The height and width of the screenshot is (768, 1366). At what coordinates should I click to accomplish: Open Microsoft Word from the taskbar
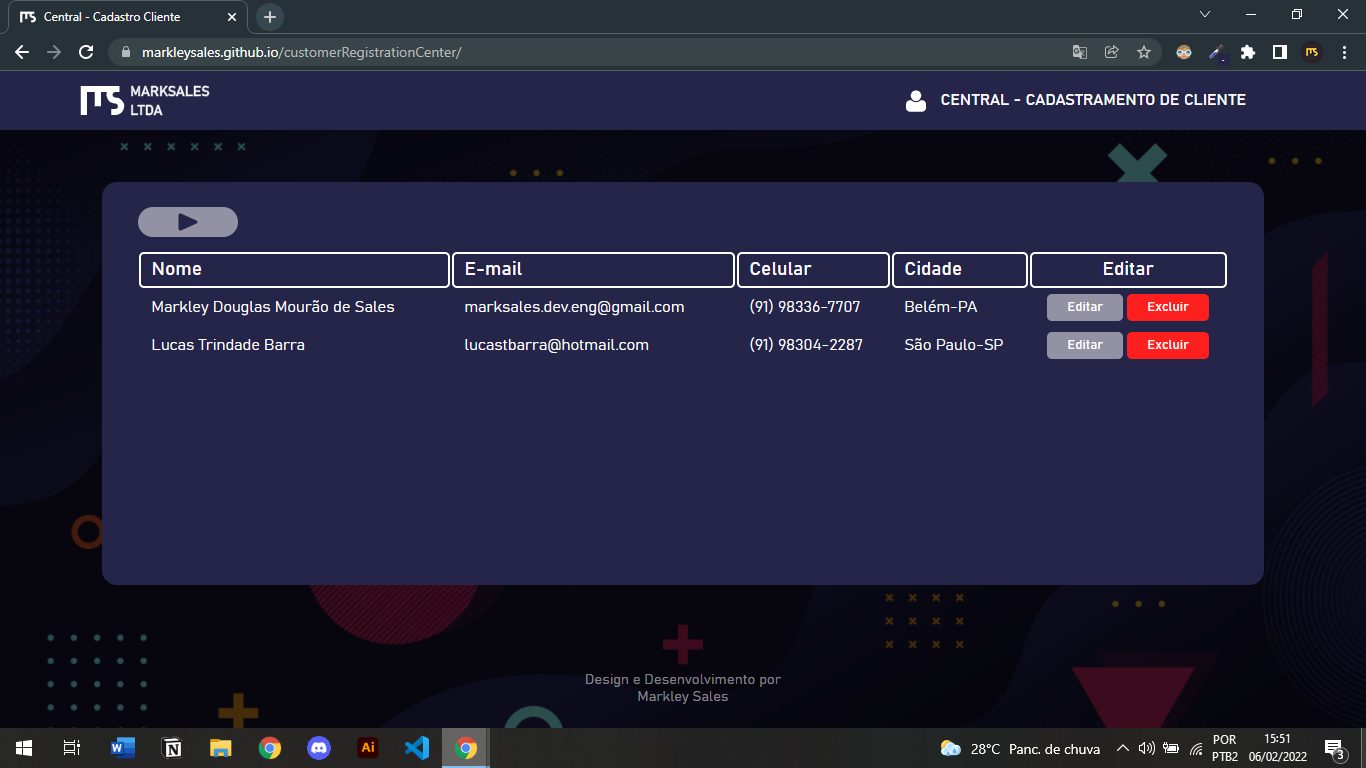tap(123, 748)
